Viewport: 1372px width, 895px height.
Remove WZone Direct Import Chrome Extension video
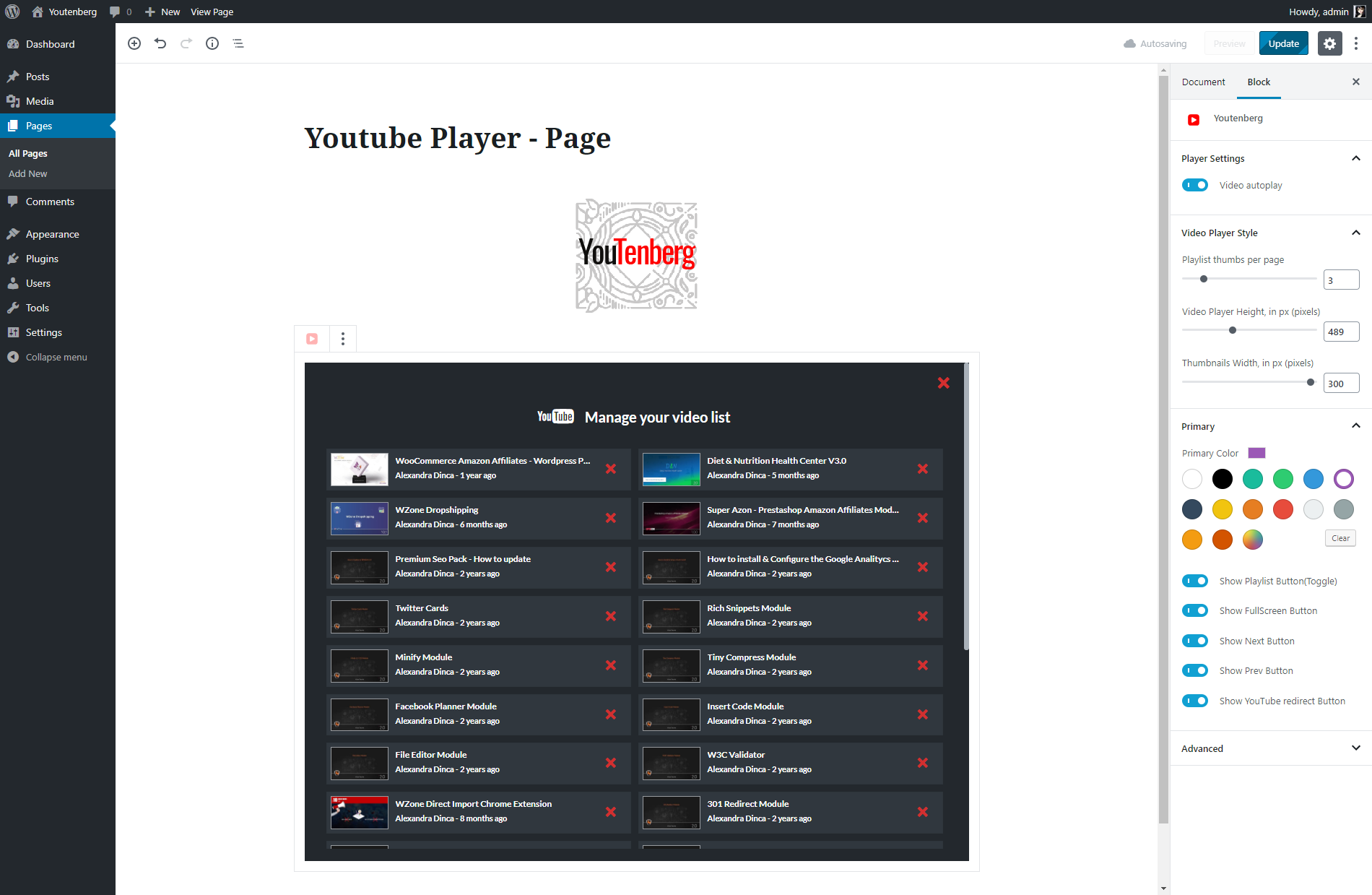click(x=611, y=812)
